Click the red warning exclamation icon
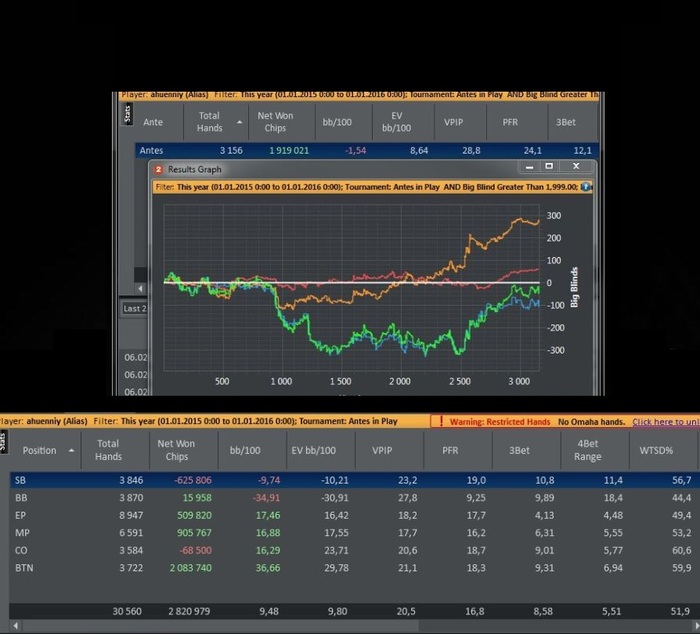This screenshot has width=700, height=634. pyautogui.click(x=441, y=421)
